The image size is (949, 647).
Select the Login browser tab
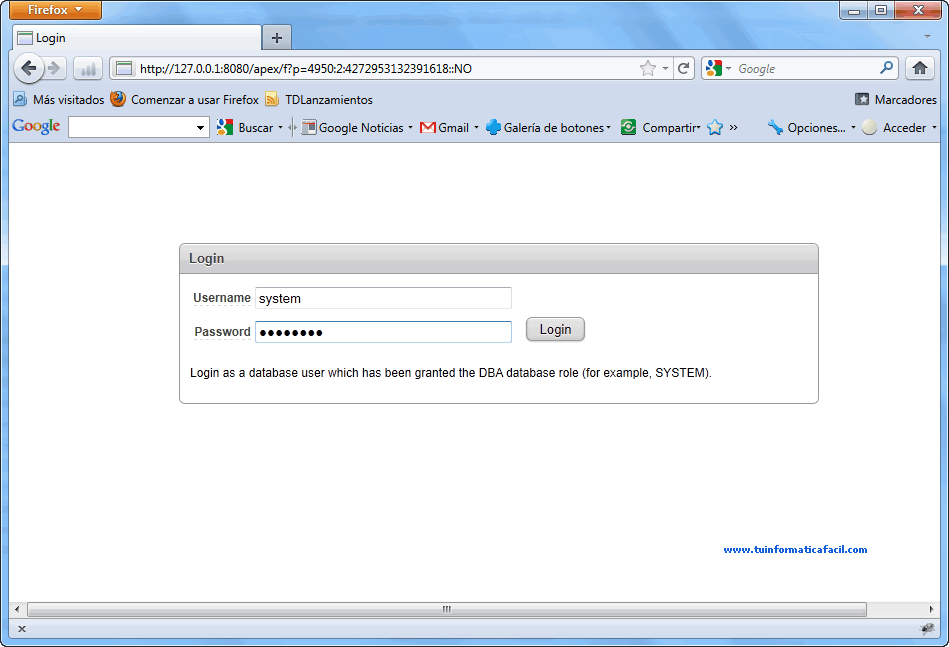tap(136, 38)
